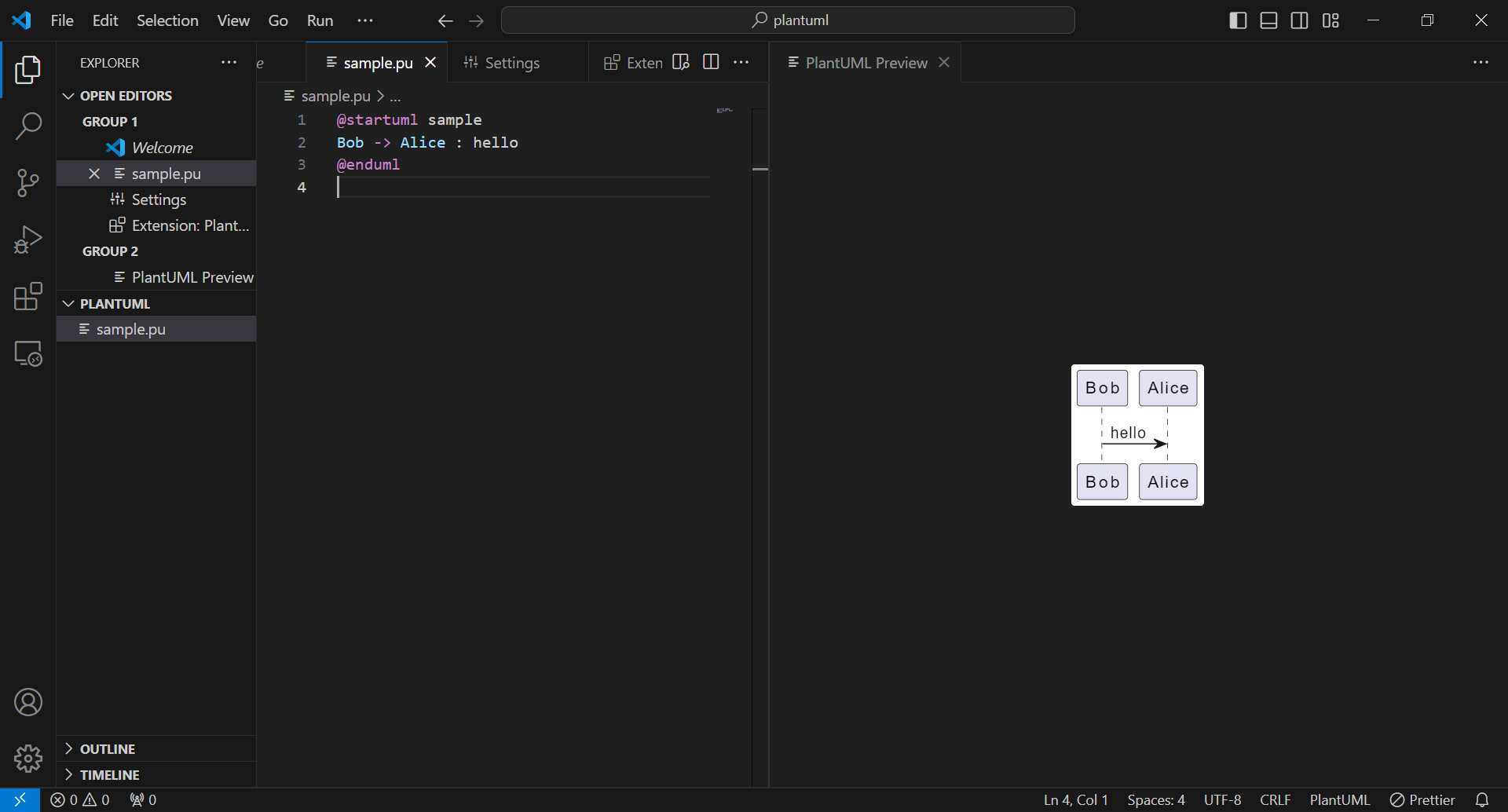Viewport: 1508px width, 812px height.
Task: Open the Selection menu
Action: (167, 20)
